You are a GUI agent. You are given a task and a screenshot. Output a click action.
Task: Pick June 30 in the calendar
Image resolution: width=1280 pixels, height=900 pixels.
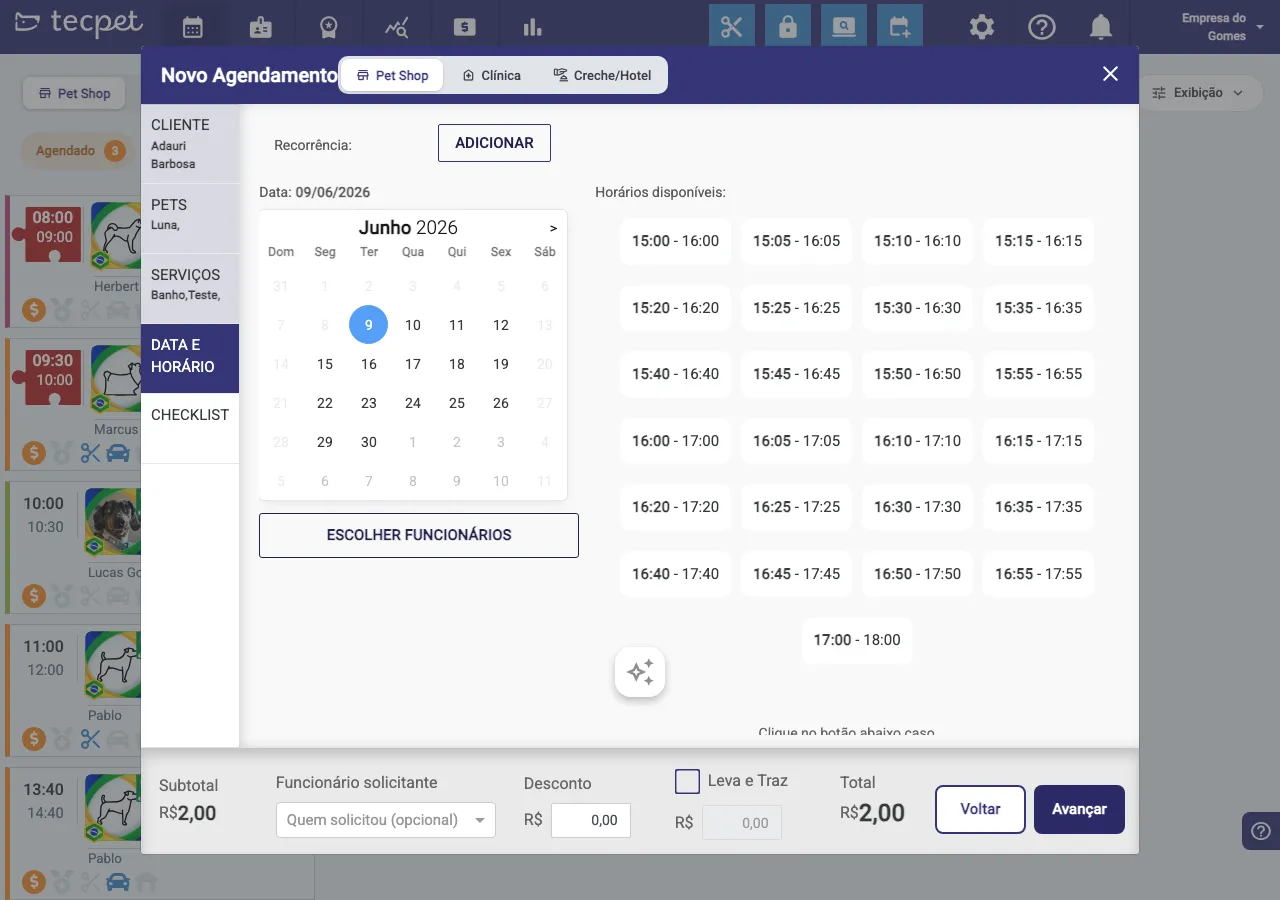tap(369, 442)
